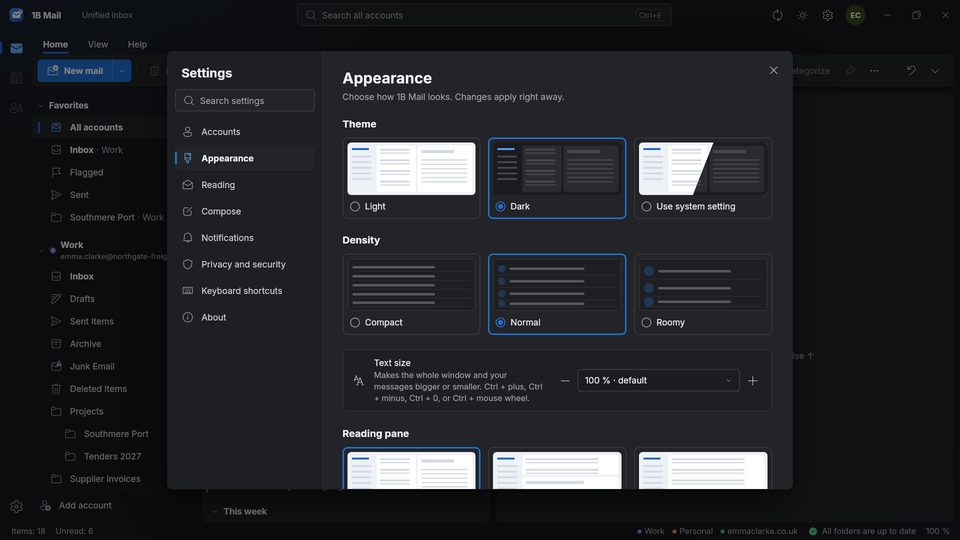Open the Help tab
The height and width of the screenshot is (540, 960).
click(137, 45)
